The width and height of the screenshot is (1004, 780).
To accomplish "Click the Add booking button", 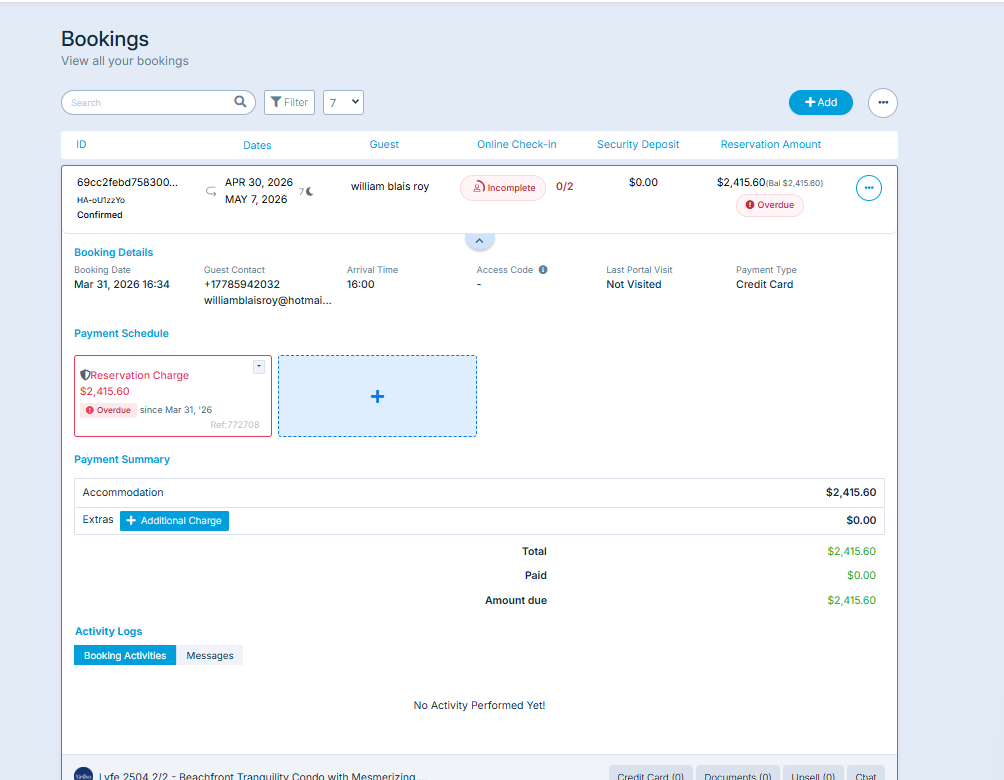I will (x=820, y=102).
